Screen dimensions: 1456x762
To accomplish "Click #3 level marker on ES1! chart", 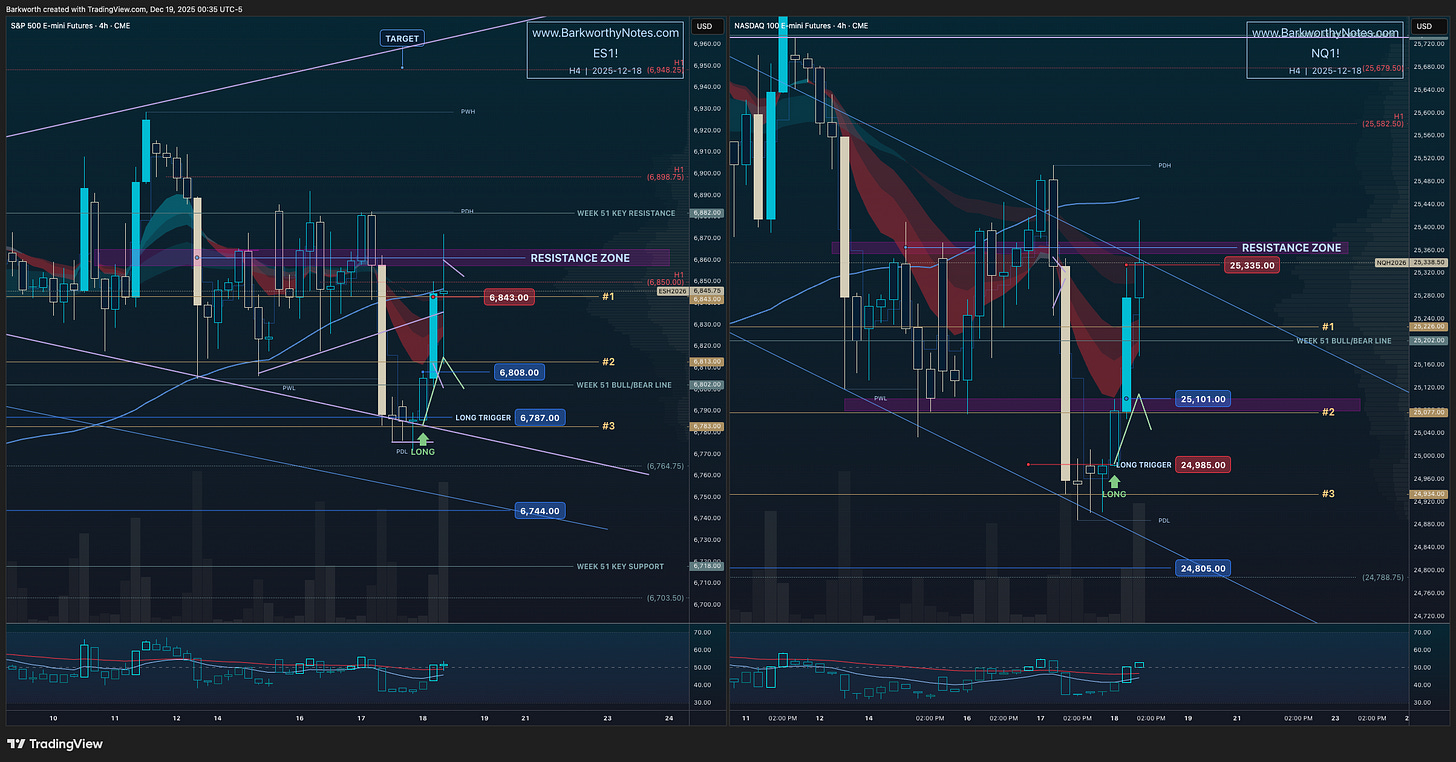I will pyautogui.click(x=608, y=426).
